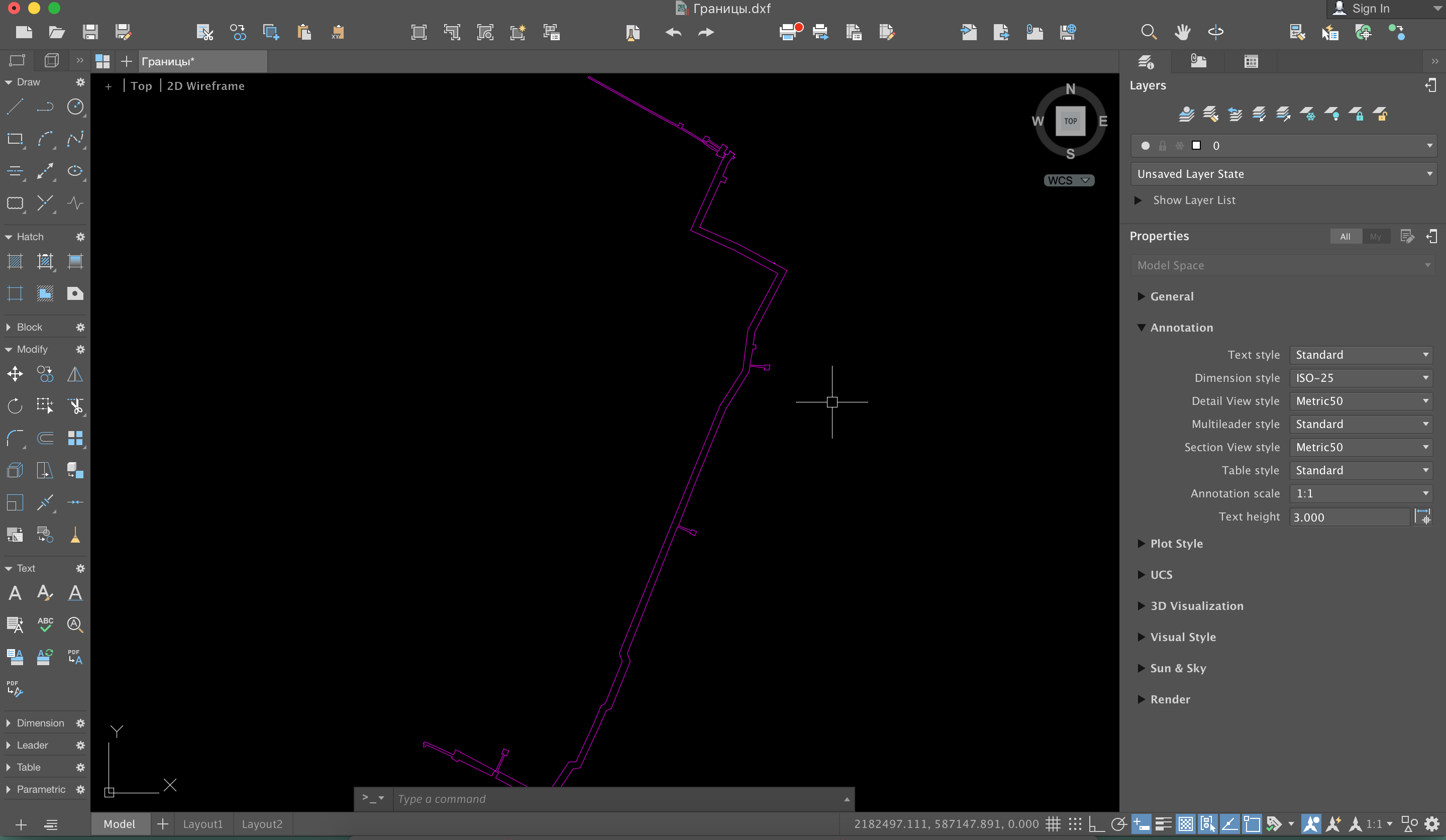The width and height of the screenshot is (1446, 840).
Task: Choose the Move tool in Modify
Action: pos(15,375)
